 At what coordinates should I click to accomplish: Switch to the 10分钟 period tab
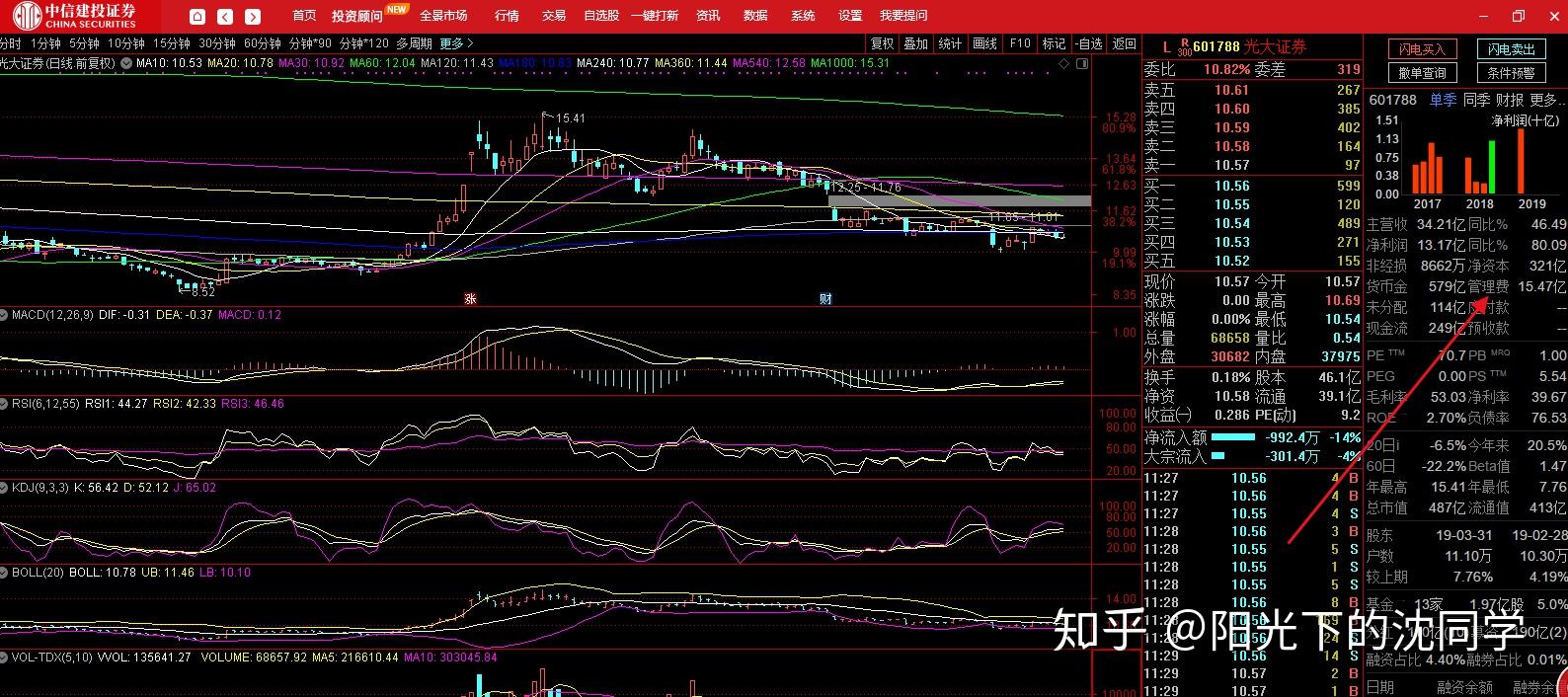point(126,43)
